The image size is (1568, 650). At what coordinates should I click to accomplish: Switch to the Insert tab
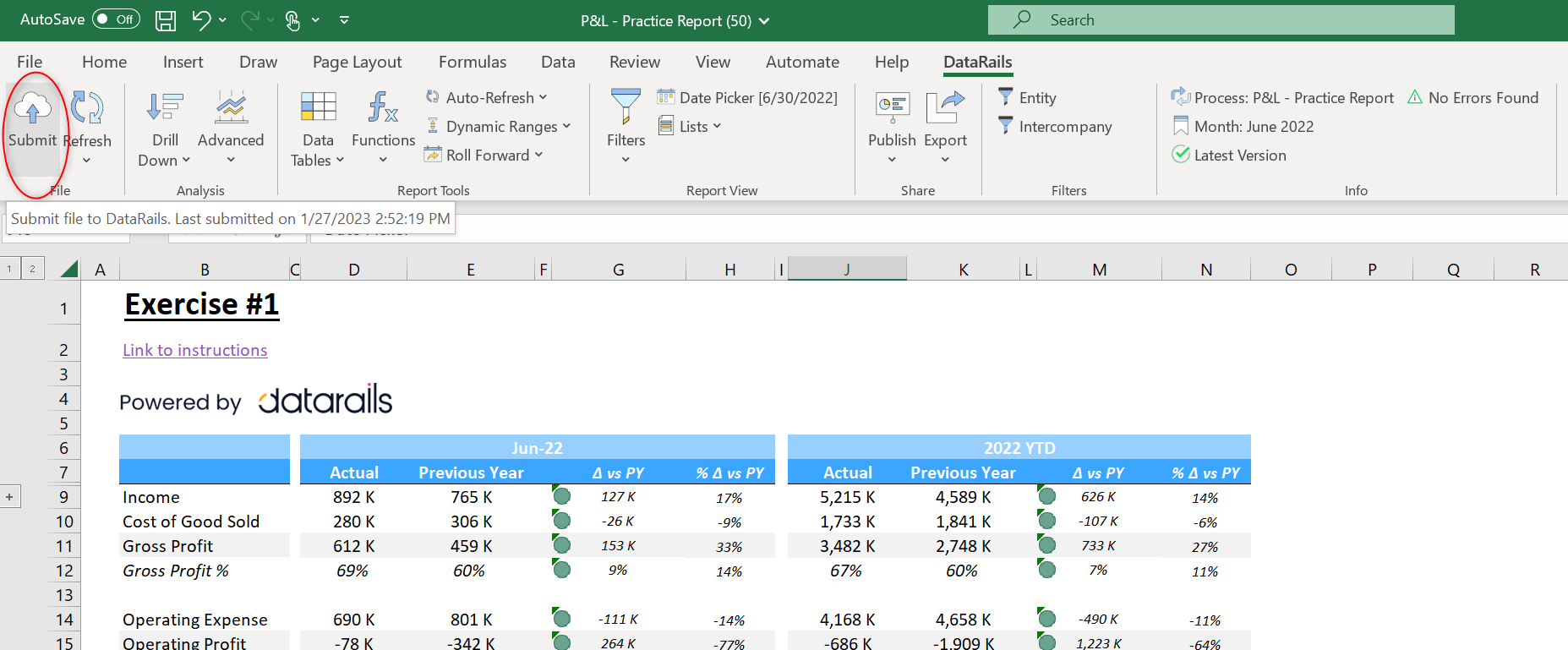(183, 62)
